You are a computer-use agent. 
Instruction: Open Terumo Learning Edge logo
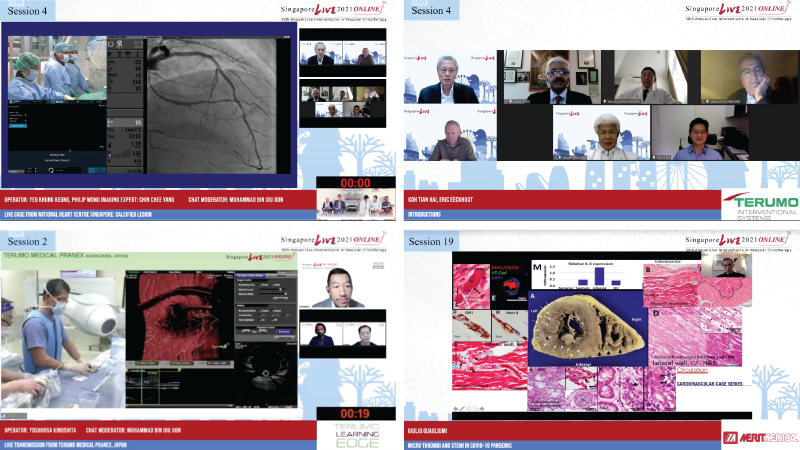pos(357,435)
